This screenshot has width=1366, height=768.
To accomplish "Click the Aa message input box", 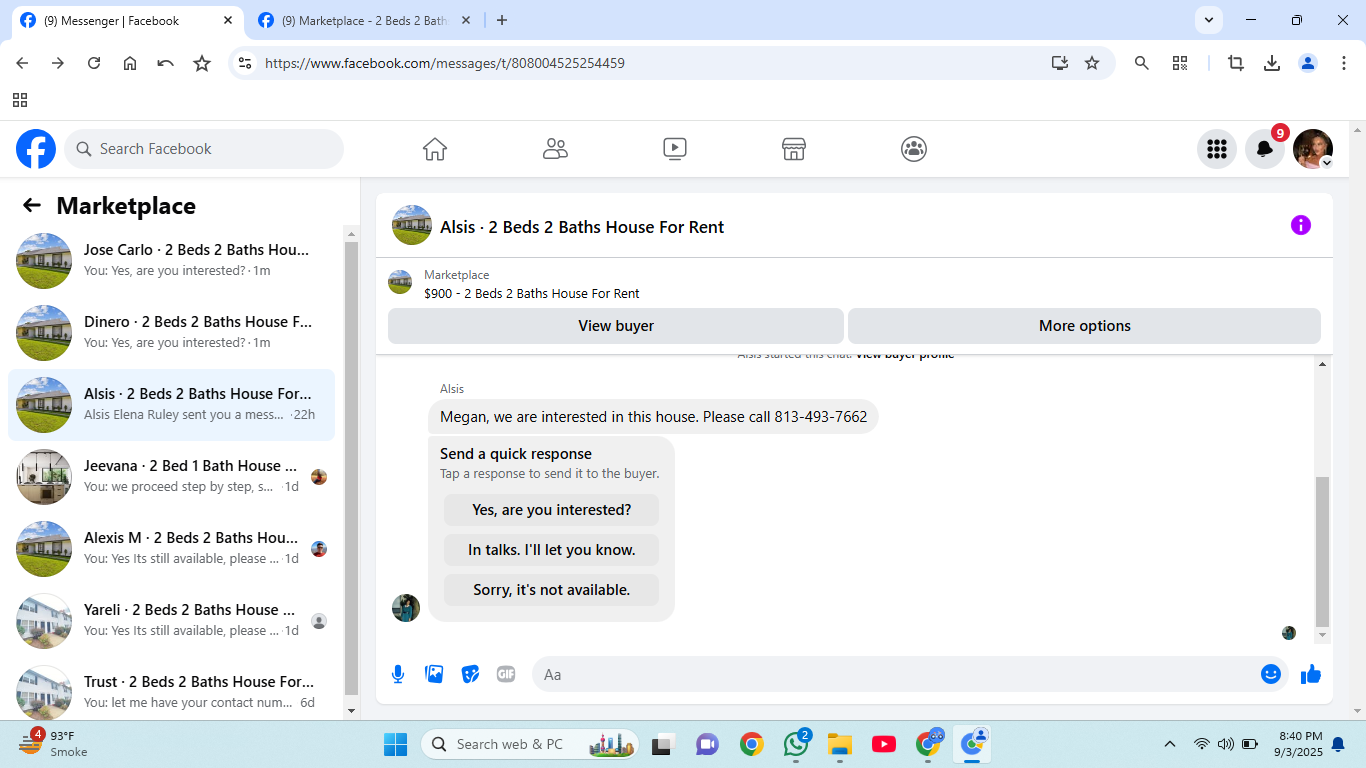I will pyautogui.click(x=910, y=674).
